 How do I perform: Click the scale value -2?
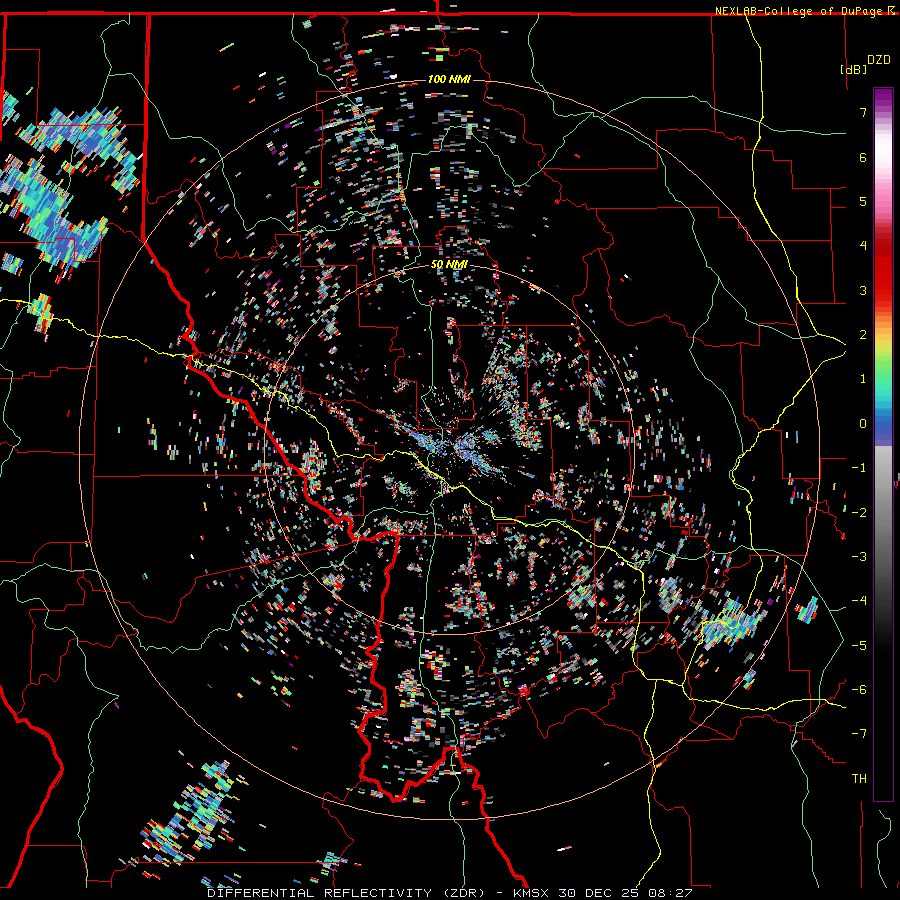pyautogui.click(x=859, y=513)
